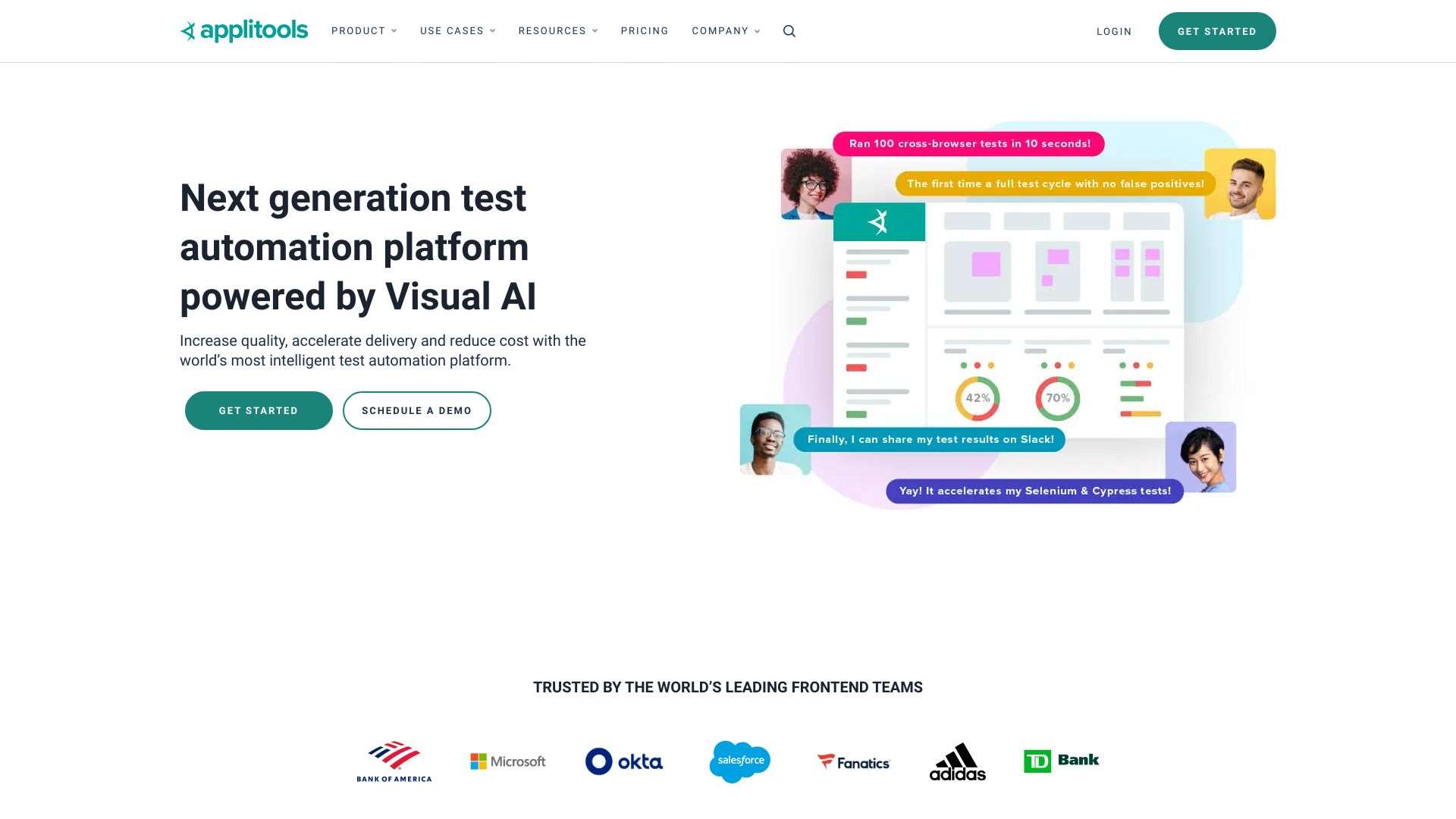
Task: Click the Applitools logo in header
Action: [x=243, y=31]
